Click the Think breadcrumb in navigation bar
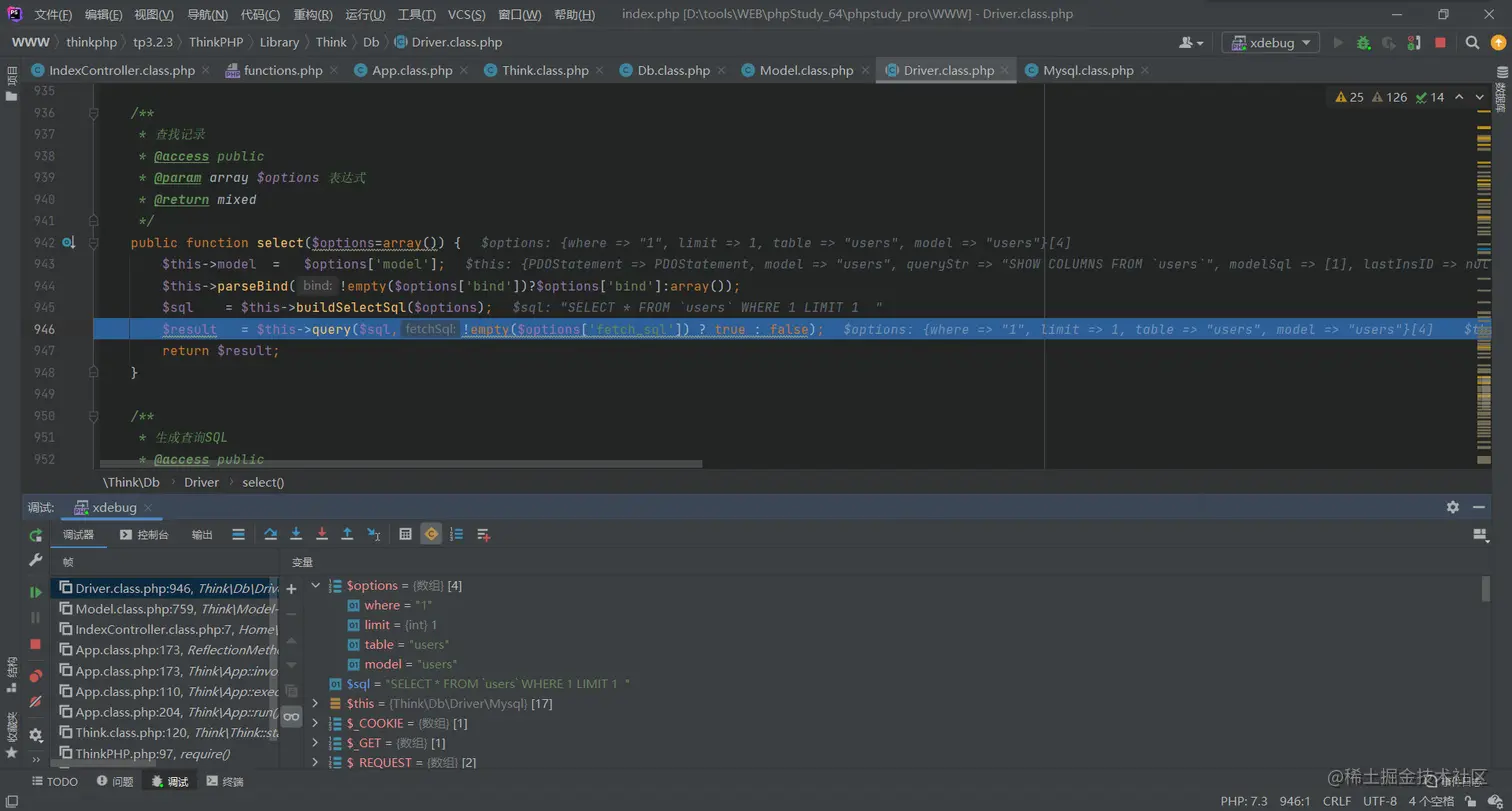Screen dimensions: 1512x811 pos(331,42)
